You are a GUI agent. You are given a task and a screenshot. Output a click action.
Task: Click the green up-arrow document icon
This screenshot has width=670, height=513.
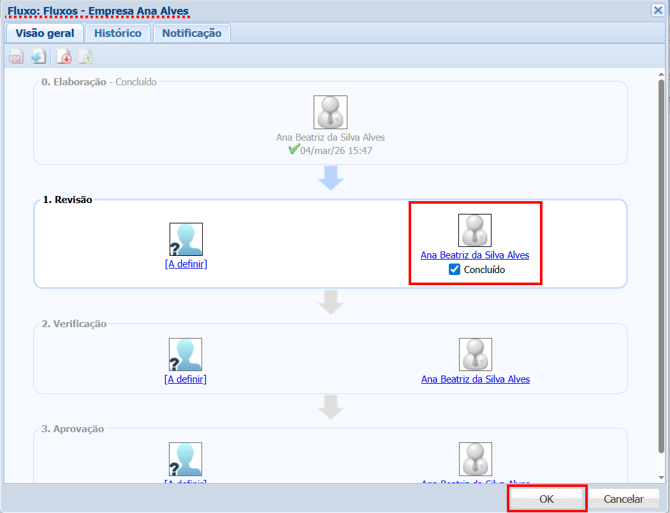[86, 58]
